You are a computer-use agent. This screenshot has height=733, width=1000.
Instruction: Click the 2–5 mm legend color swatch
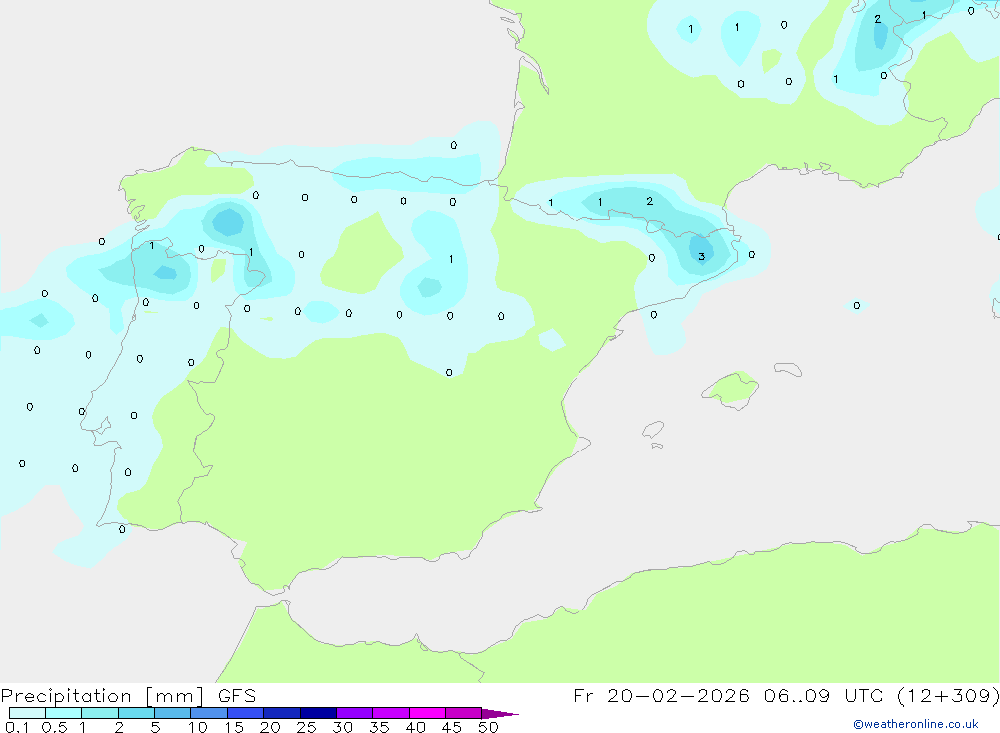[x=136, y=713]
